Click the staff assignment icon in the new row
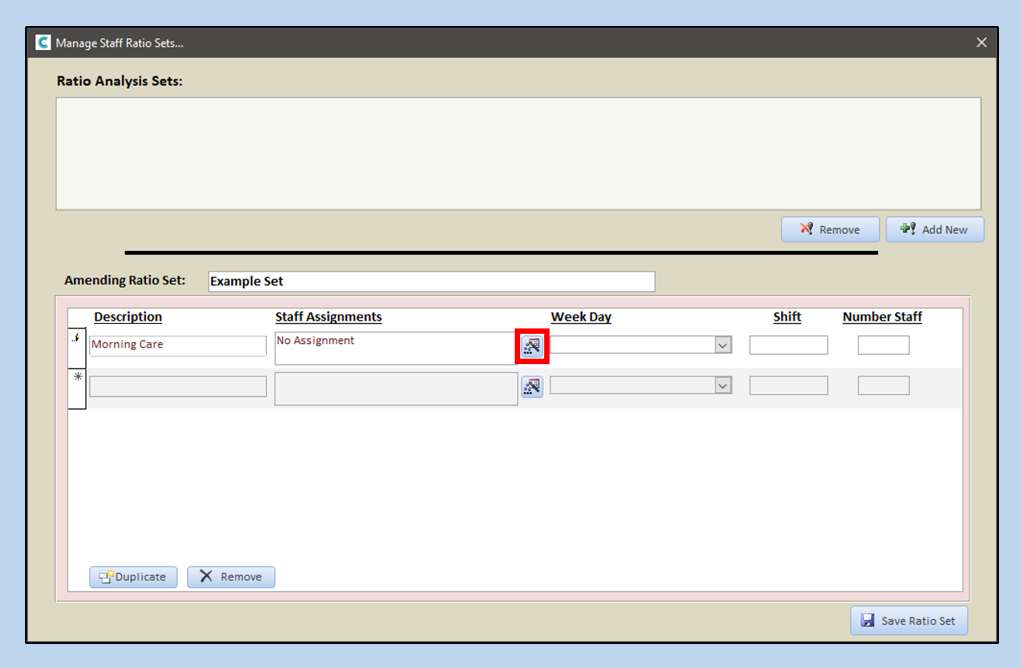The image size is (1021, 668). (532, 386)
